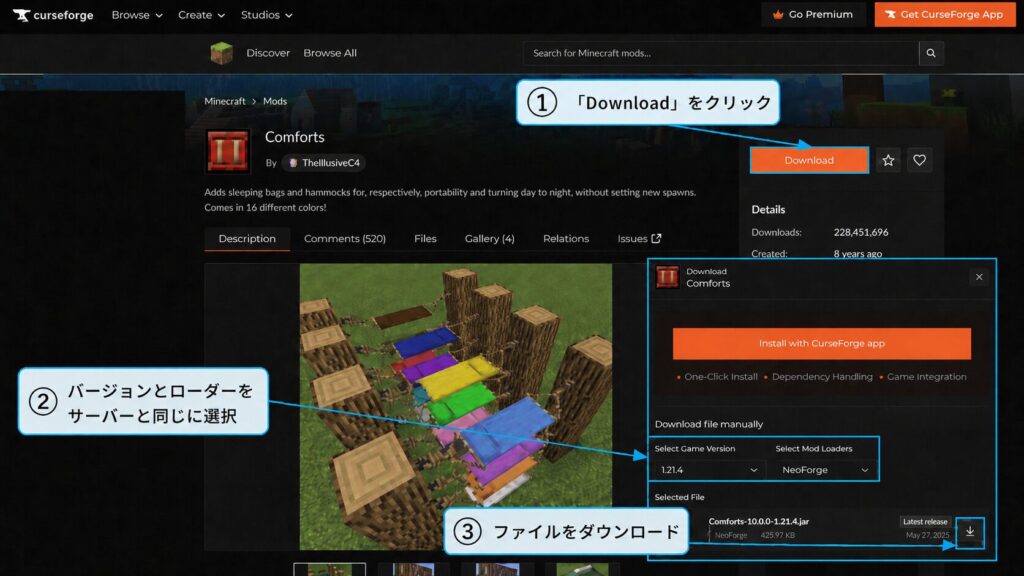Click the Go Premium button
The width and height of the screenshot is (1024, 576).
pos(813,14)
